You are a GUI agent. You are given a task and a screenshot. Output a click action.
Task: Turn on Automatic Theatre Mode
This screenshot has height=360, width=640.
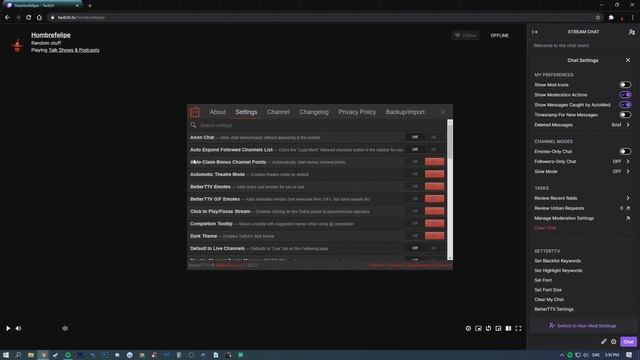click(434, 174)
